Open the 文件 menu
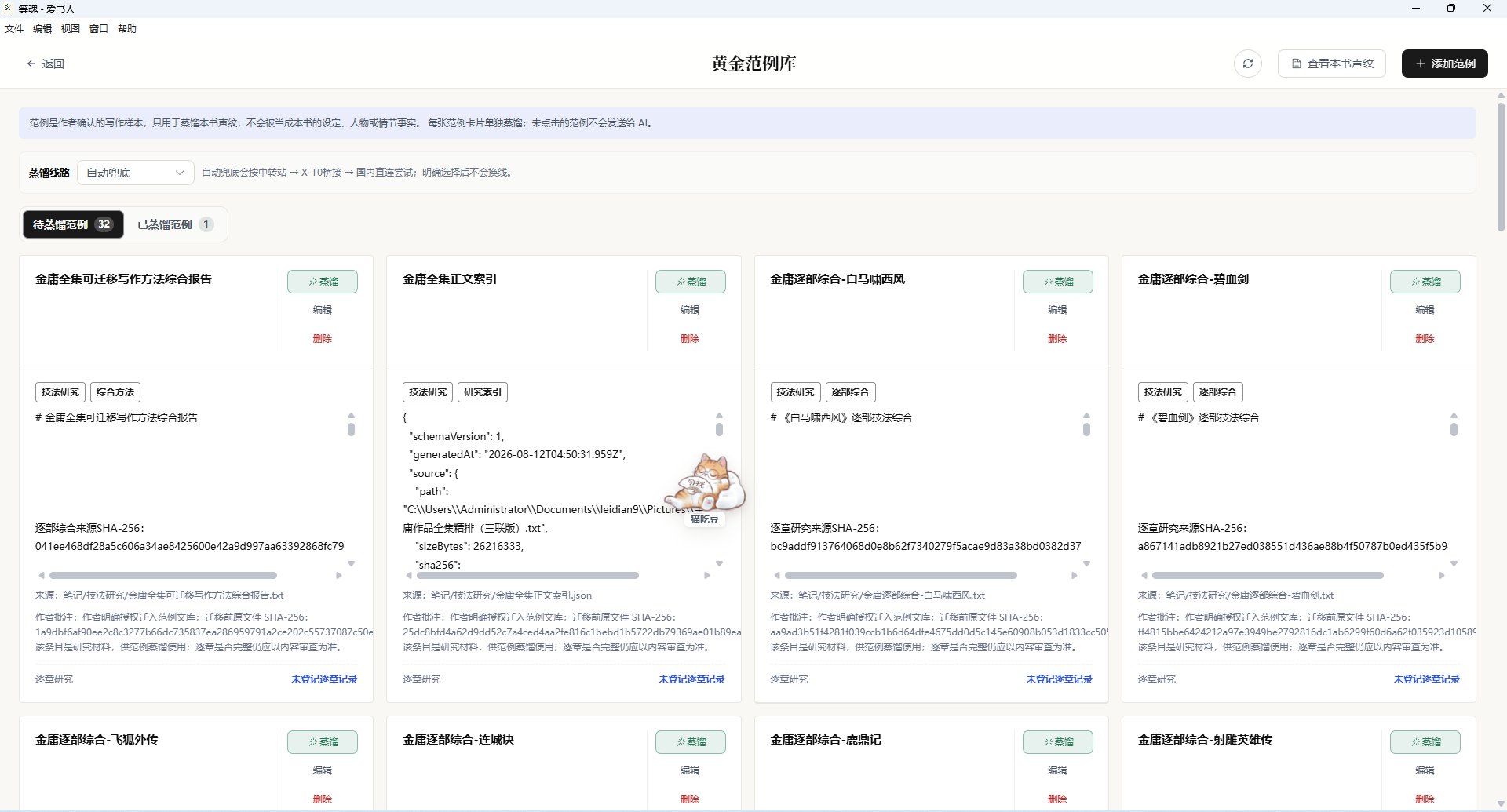 click(x=14, y=29)
